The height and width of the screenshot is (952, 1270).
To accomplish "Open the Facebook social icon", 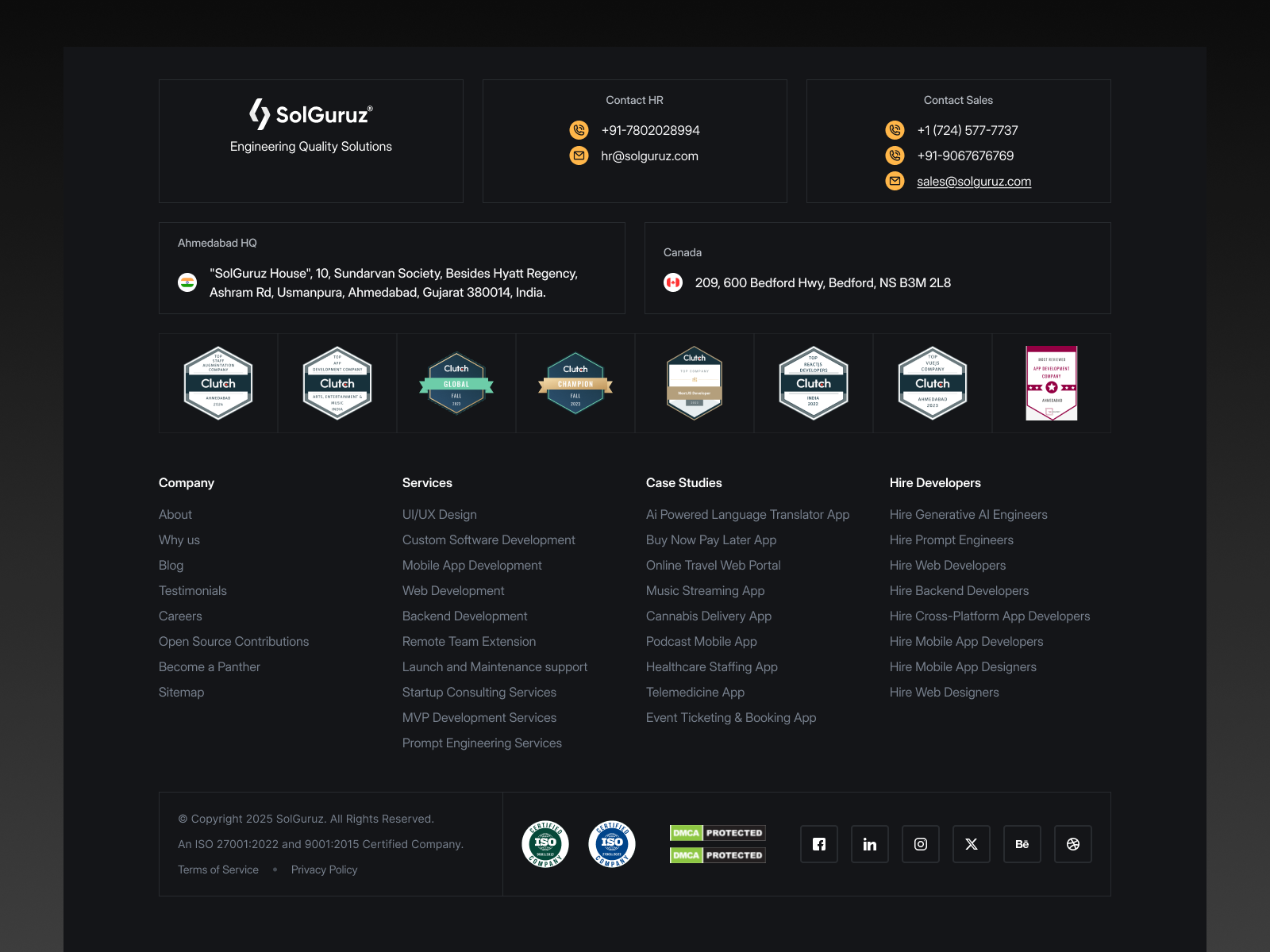I will point(819,844).
